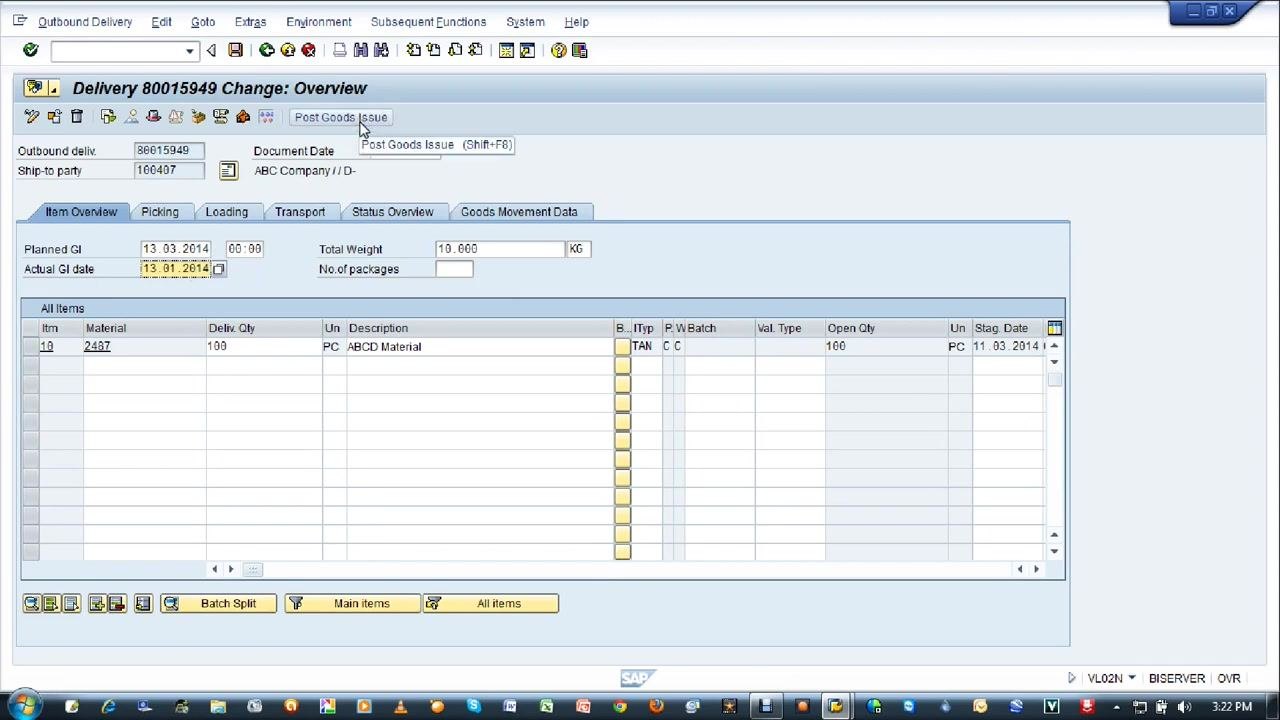Click the Help question mark icon

click(x=559, y=50)
